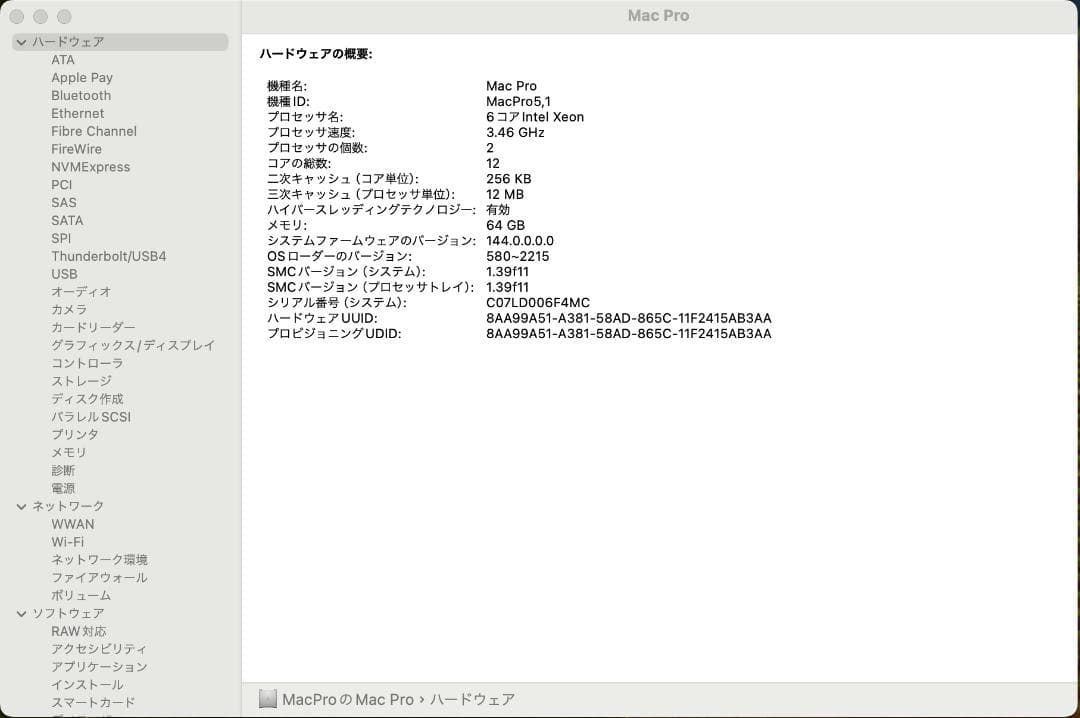1080x718 pixels.
Task: Select アクセシビリティ in the sidebar
Action: (x=99, y=649)
